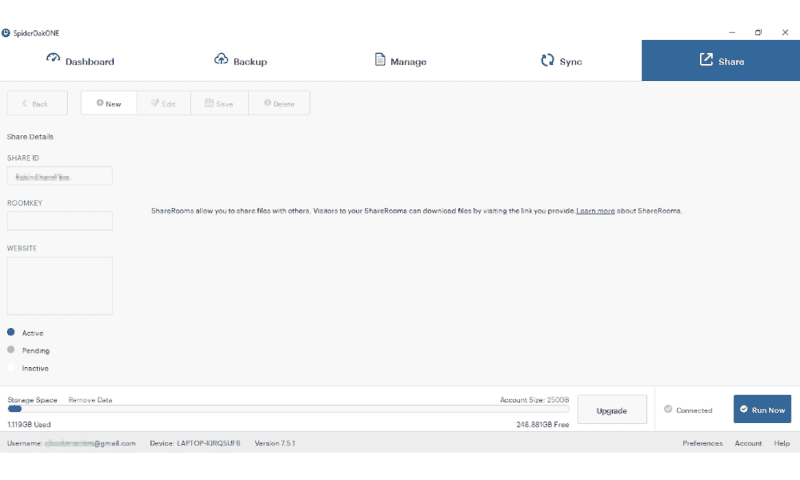The width and height of the screenshot is (800, 480).
Task: Click the Edit pencil button
Action: [164, 104]
